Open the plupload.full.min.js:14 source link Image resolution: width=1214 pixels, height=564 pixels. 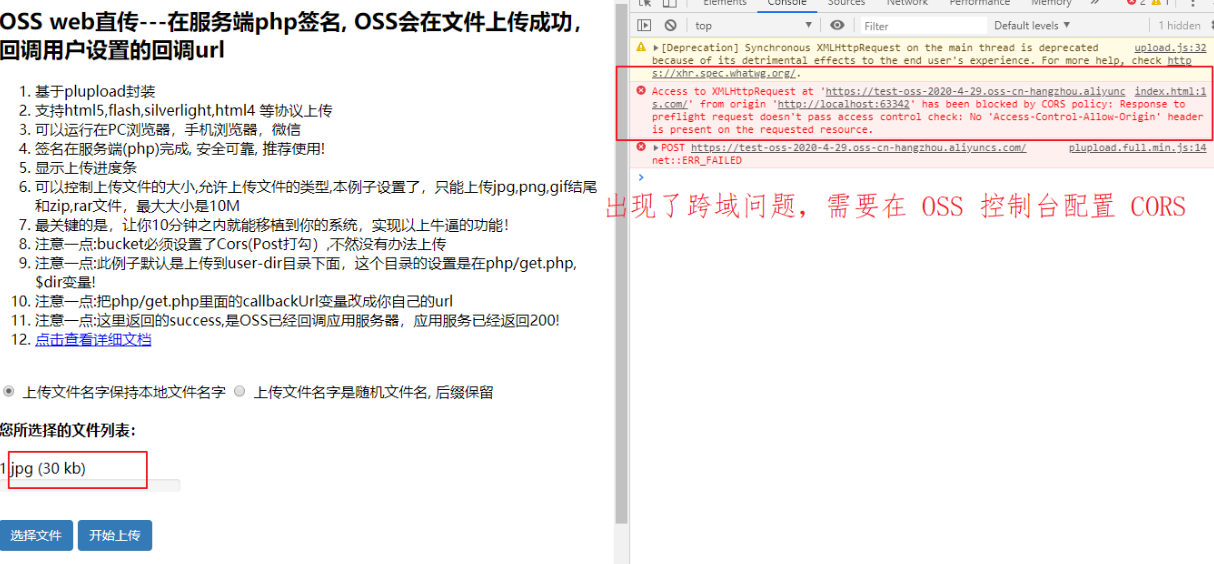click(x=1137, y=147)
